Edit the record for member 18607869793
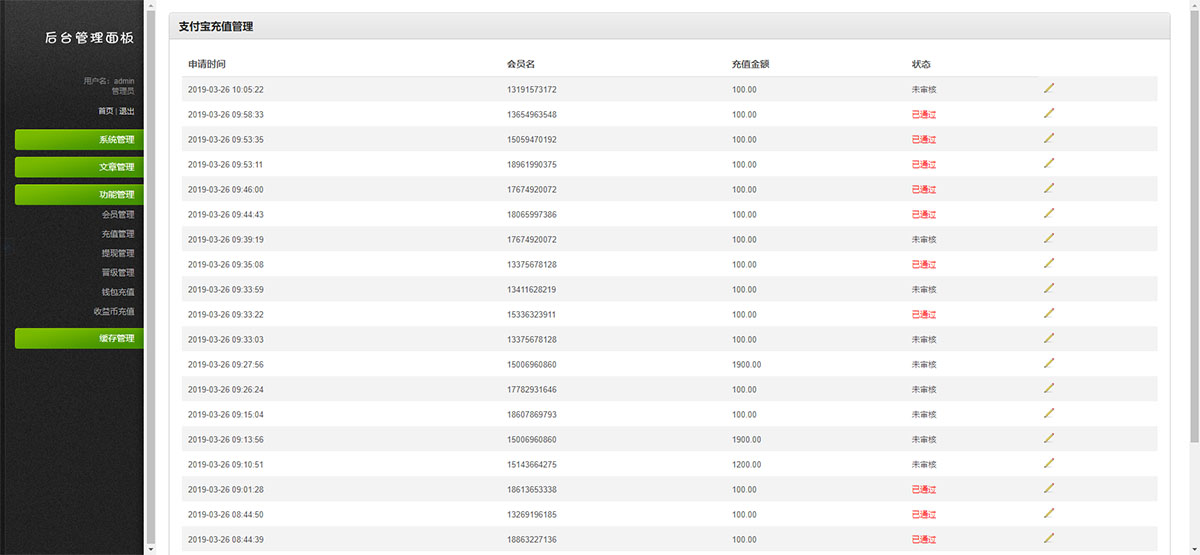This screenshot has height=555, width=1200. tap(1049, 413)
